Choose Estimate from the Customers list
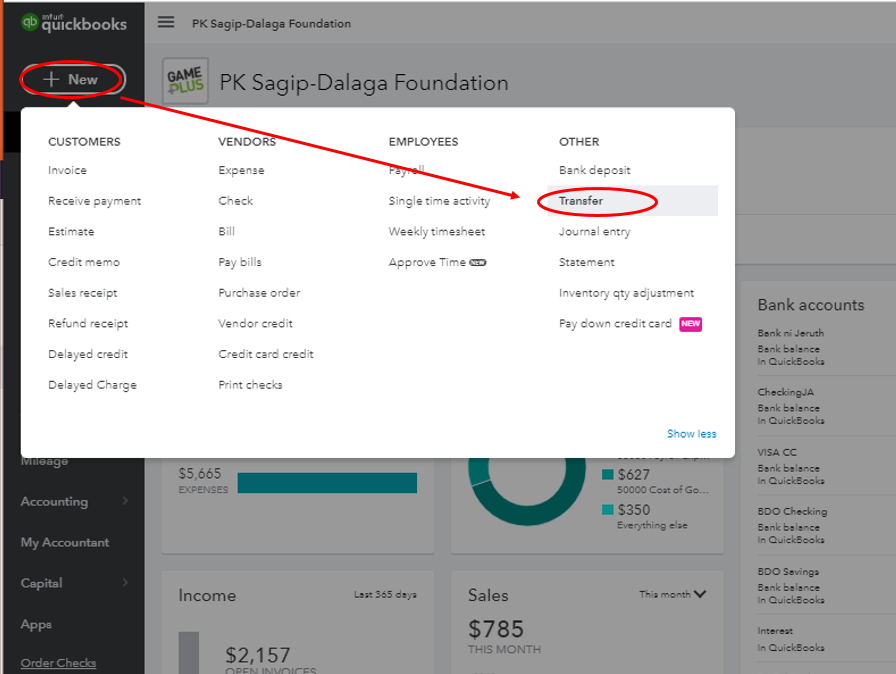 point(71,231)
